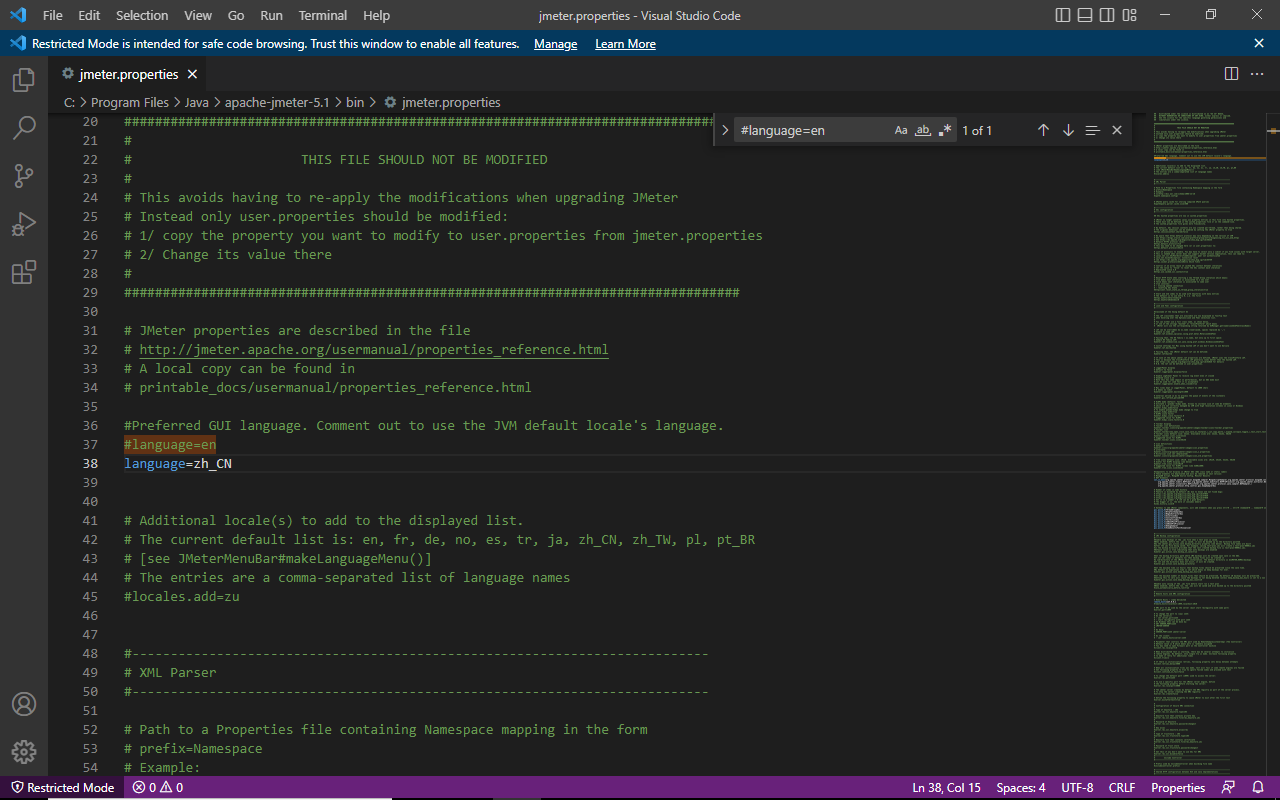The height and width of the screenshot is (800, 1280).
Task: Toggle Use Regular Expression in find
Action: tap(945, 130)
